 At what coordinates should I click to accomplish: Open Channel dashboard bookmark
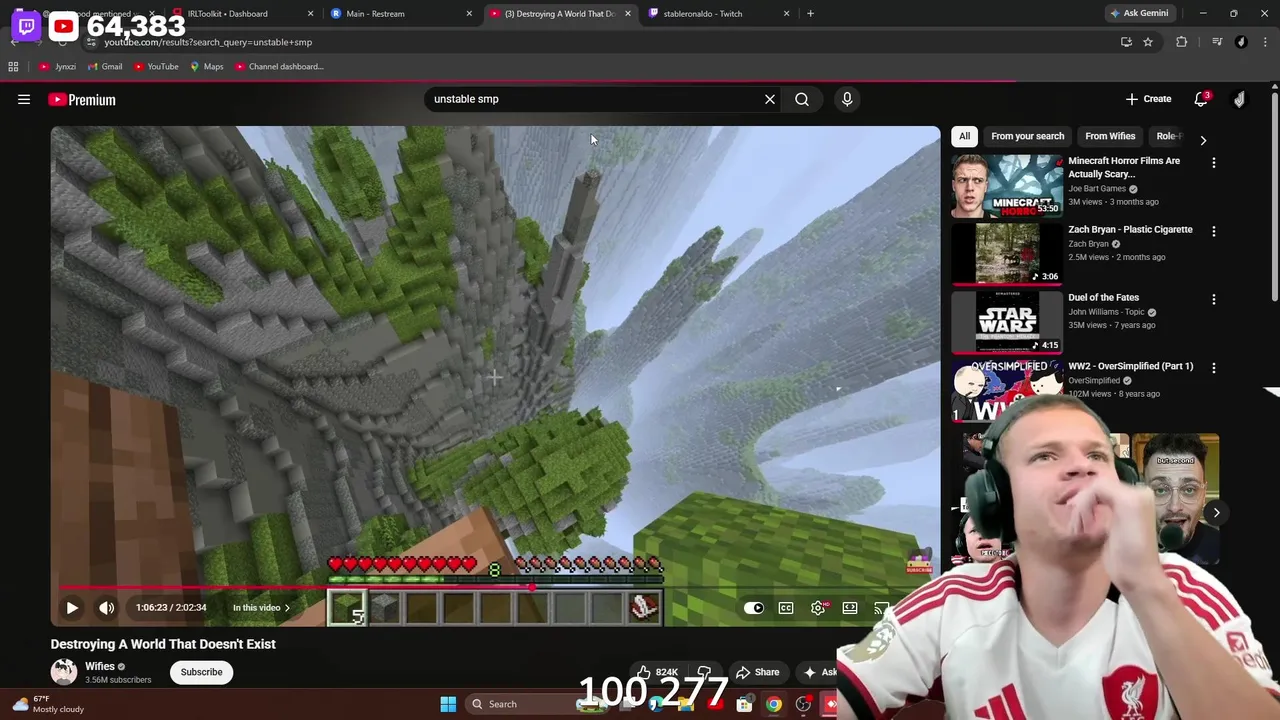click(x=279, y=67)
